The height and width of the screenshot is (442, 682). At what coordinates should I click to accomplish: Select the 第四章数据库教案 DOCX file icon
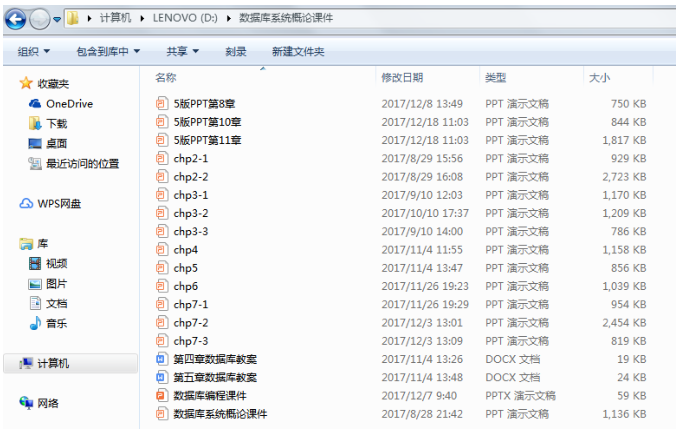tap(163, 359)
